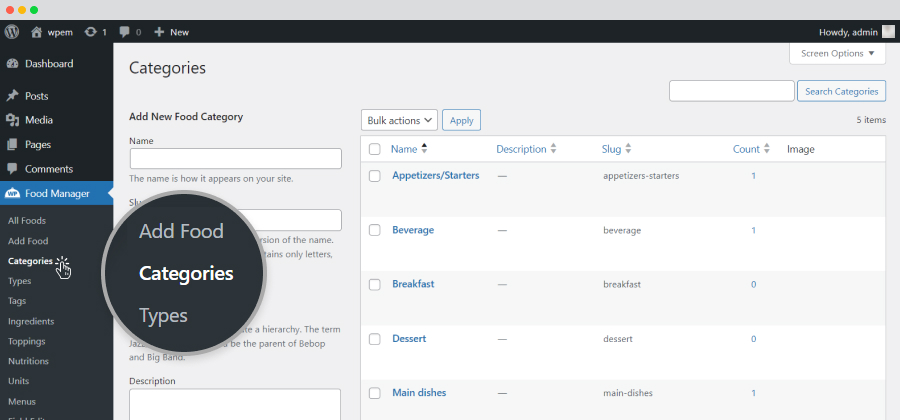This screenshot has width=900, height=420.
Task: Click the Description column sort arrows
Action: point(553,149)
